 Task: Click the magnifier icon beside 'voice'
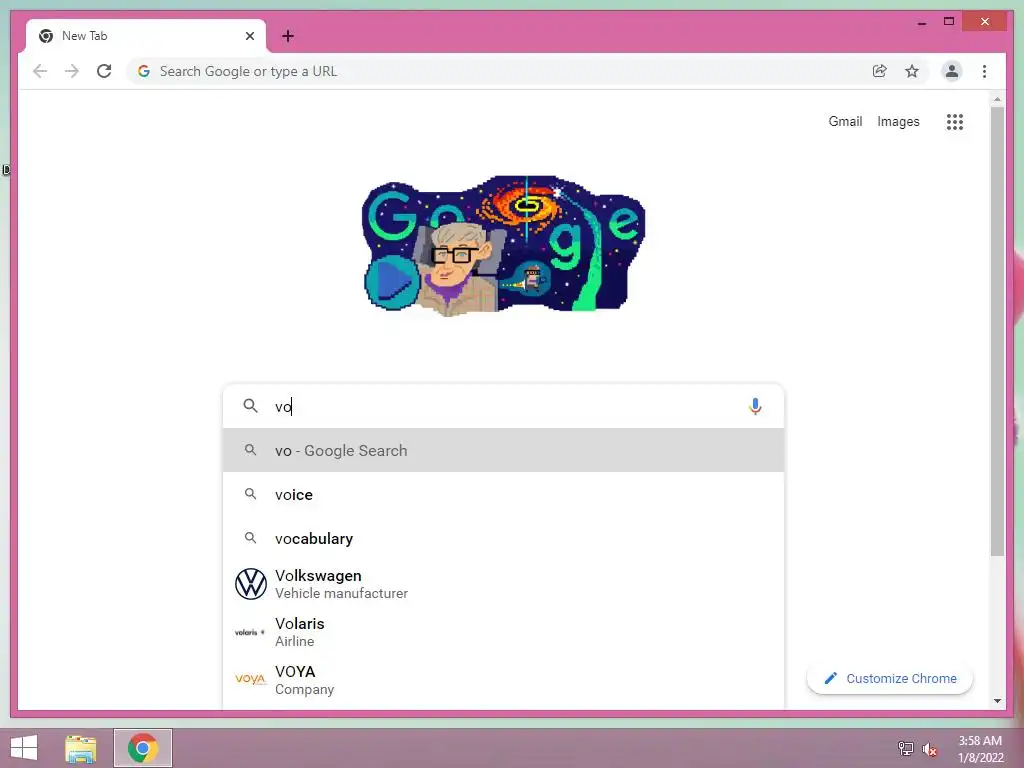250,494
